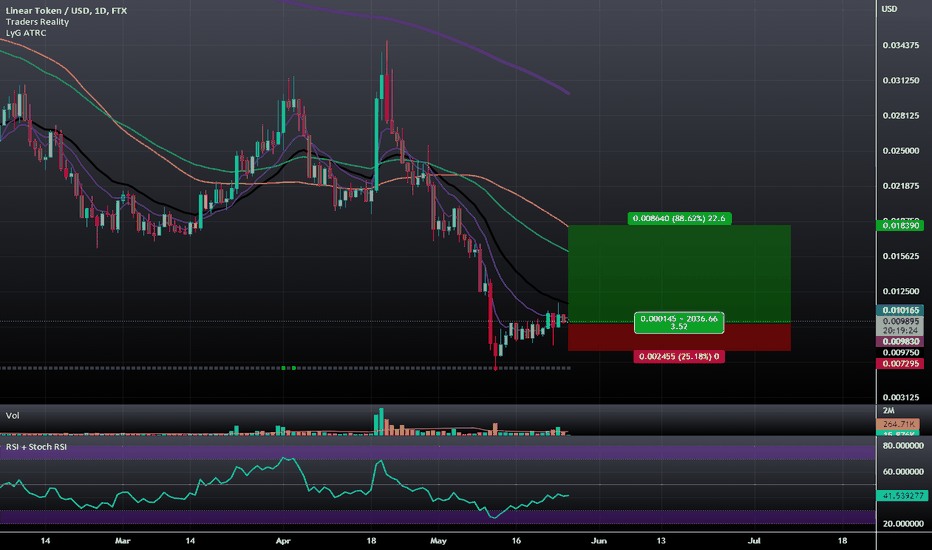Click the 0.007295 red stop price tag

[900, 363]
